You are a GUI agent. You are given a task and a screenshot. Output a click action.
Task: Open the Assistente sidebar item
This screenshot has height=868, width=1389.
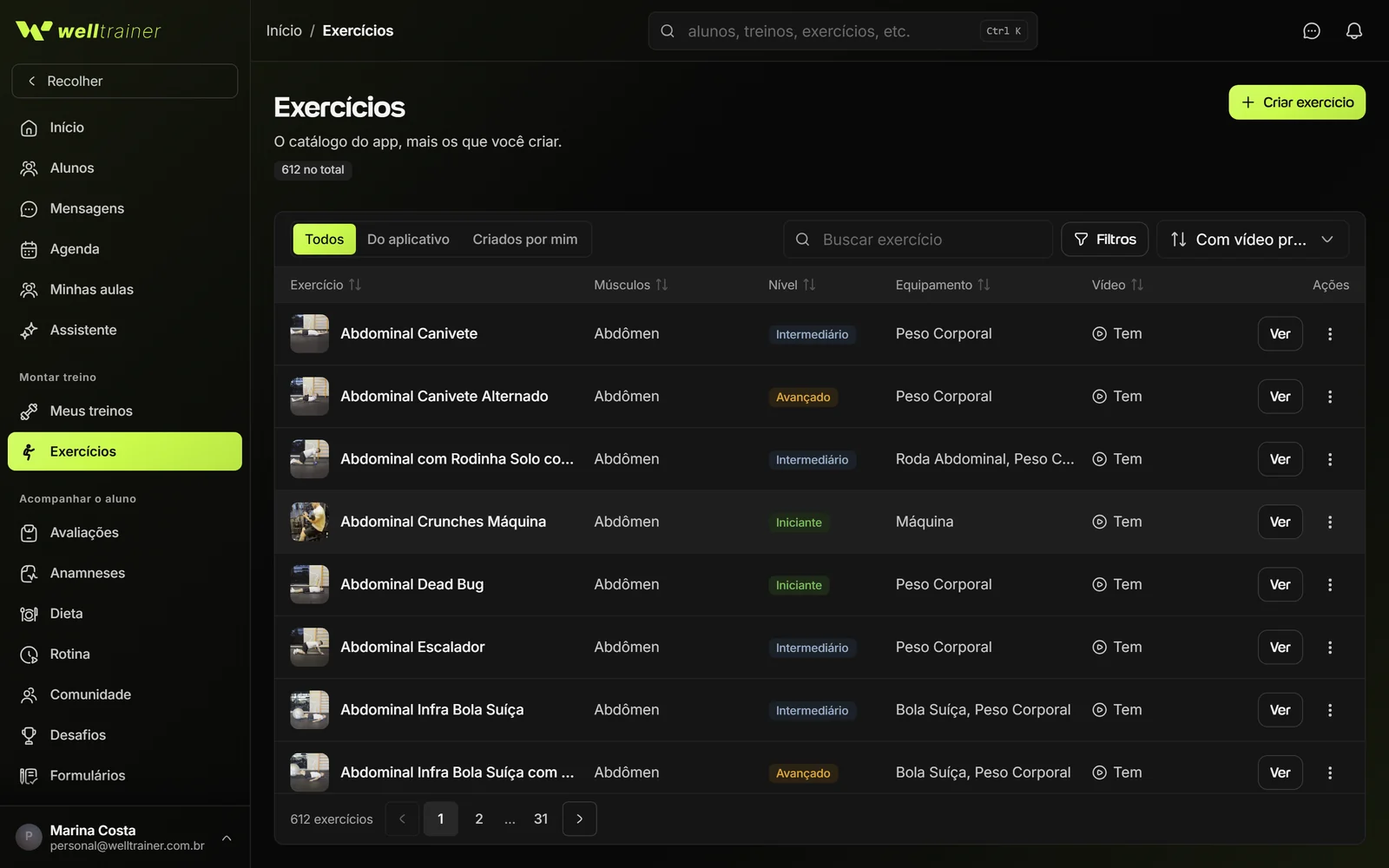coord(125,330)
